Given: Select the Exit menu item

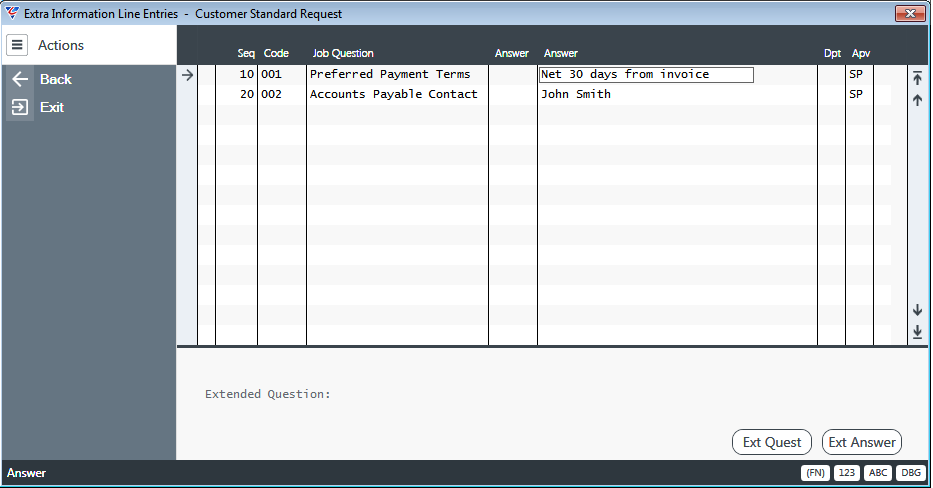Looking at the screenshot, I should point(52,107).
